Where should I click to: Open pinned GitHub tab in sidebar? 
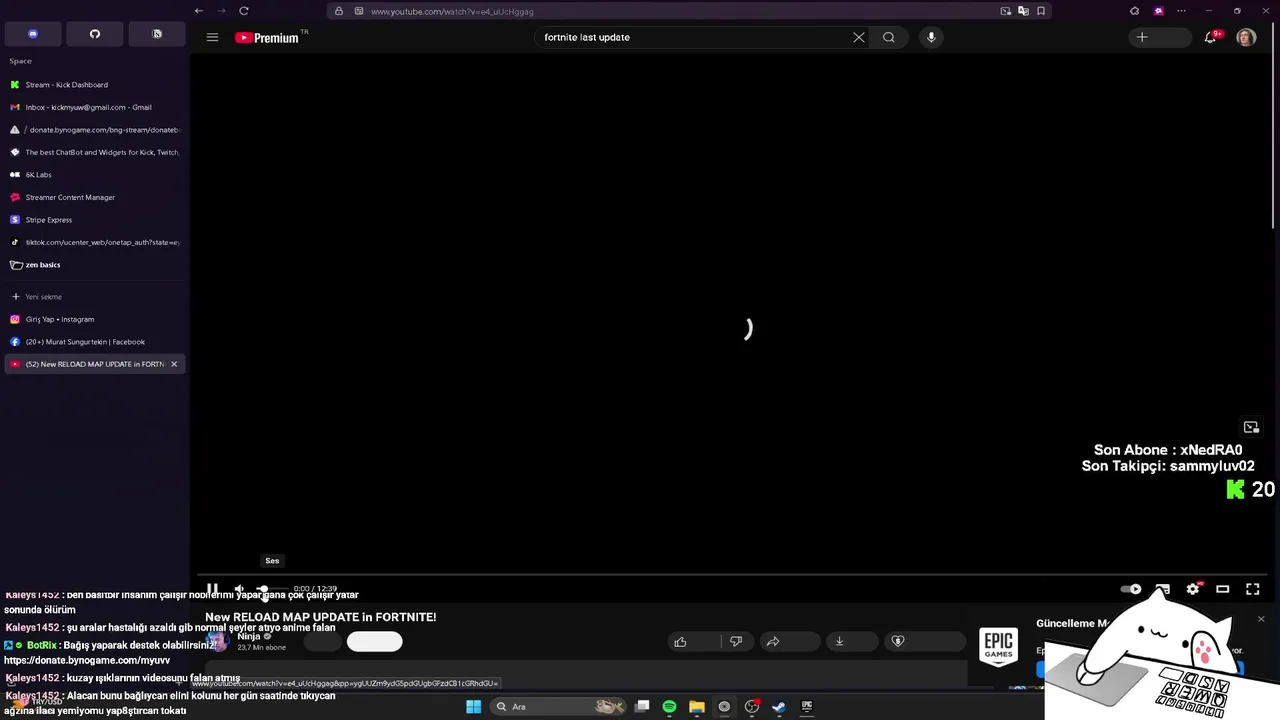click(x=95, y=34)
